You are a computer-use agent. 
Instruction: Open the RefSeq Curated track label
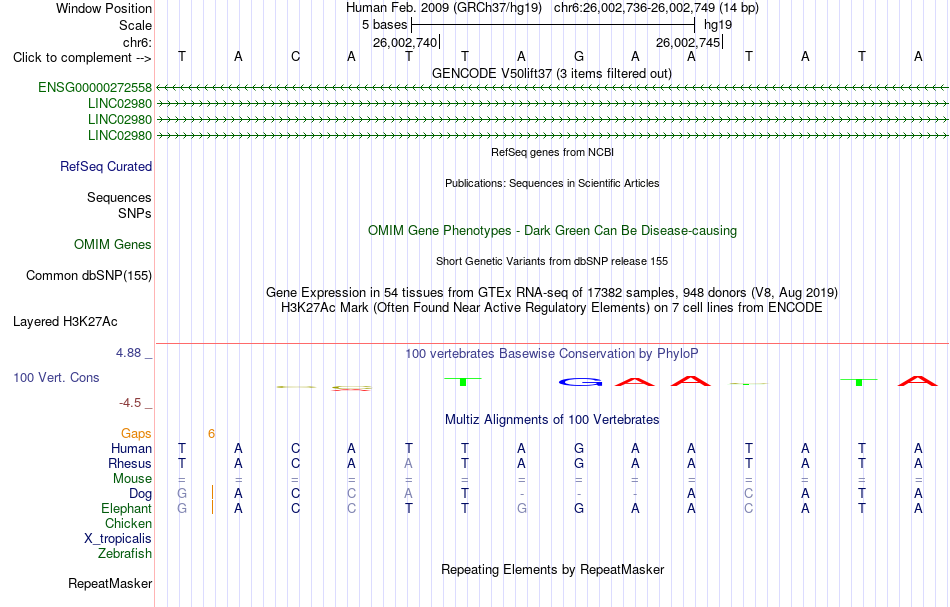105,167
